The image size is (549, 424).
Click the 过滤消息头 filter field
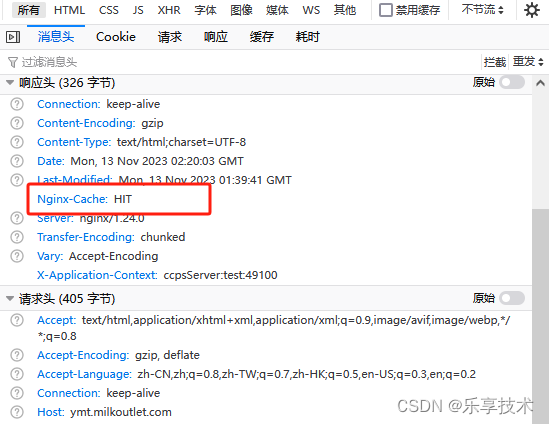tap(242, 62)
